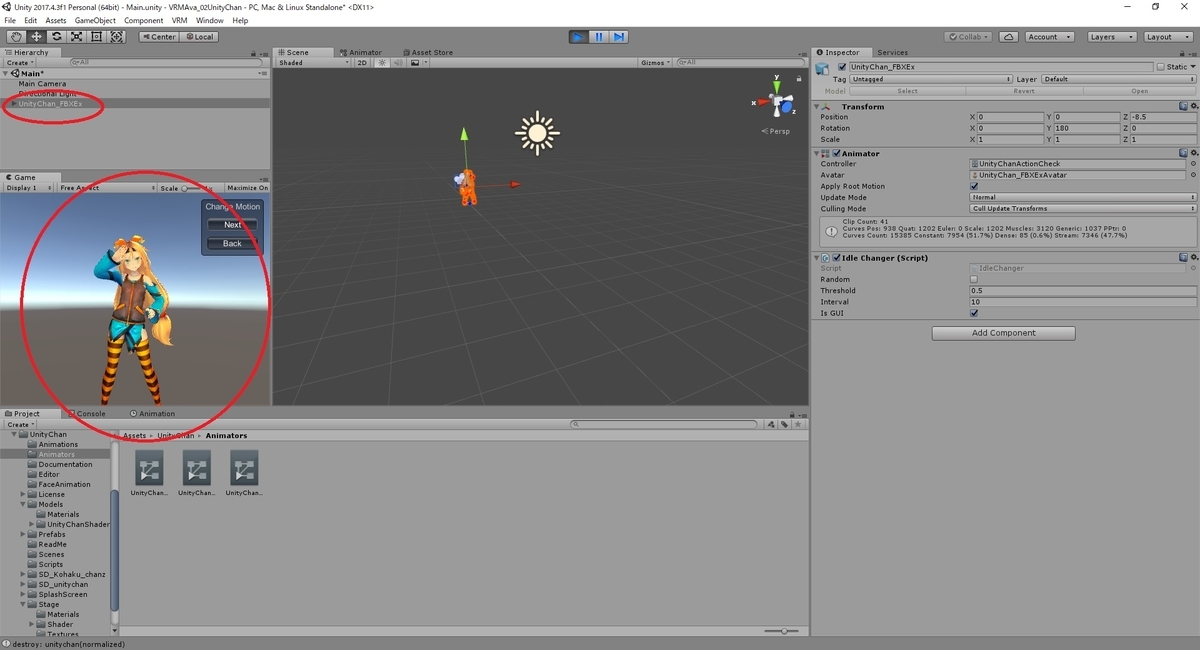Image resolution: width=1200 pixels, height=650 pixels.
Task: Switch to the Console tab
Action: tap(87, 413)
